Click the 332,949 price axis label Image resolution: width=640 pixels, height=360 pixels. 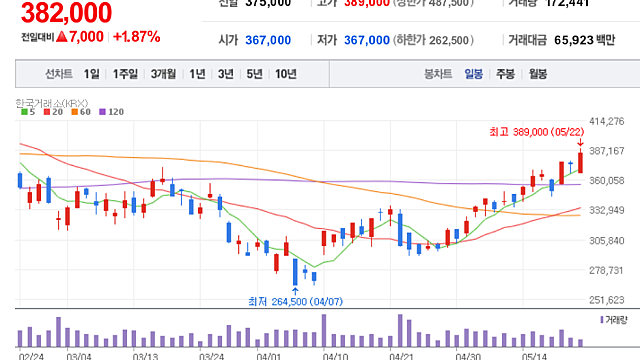click(x=607, y=210)
